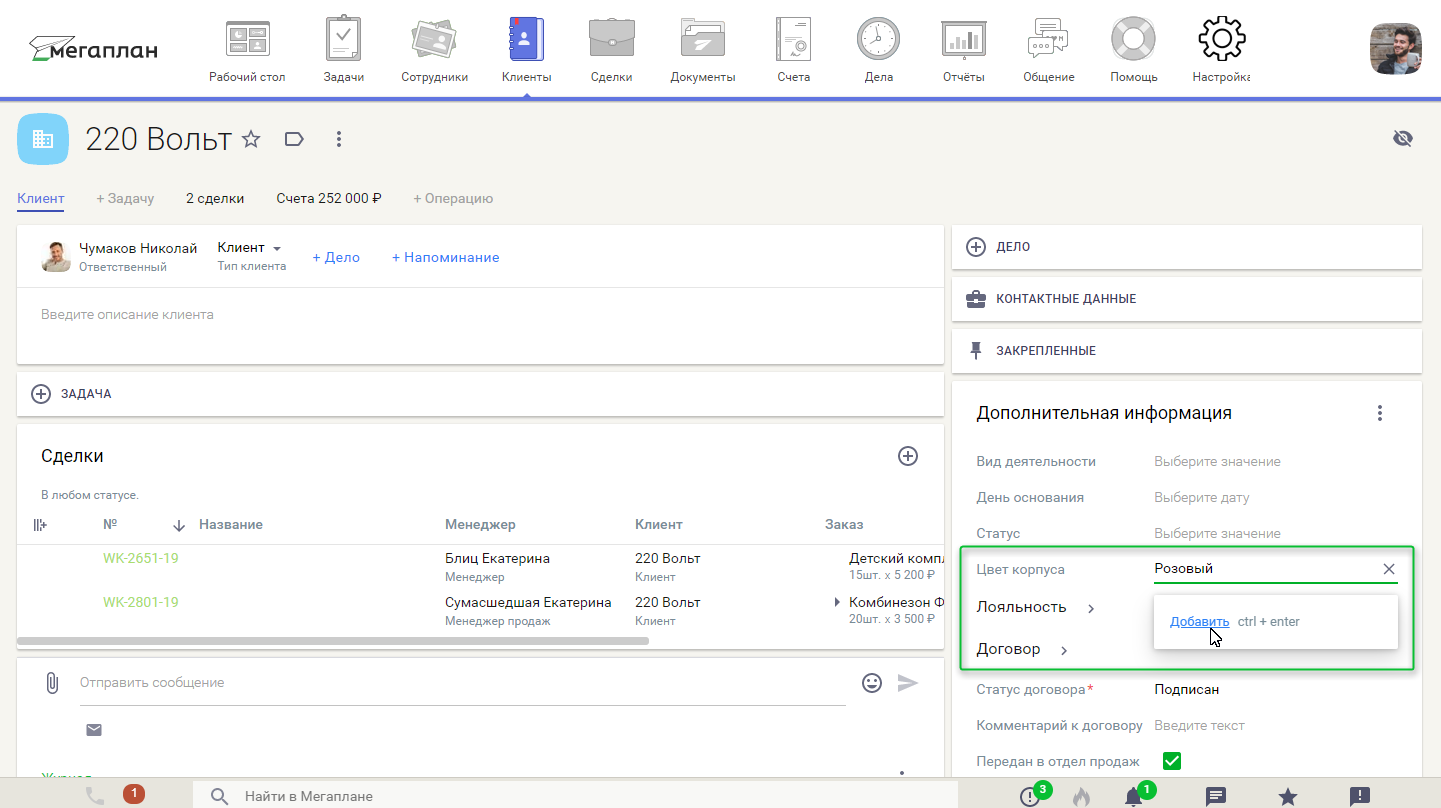The height and width of the screenshot is (808, 1441).
Task: Click the Отправить сообщение field
Action: point(462,683)
